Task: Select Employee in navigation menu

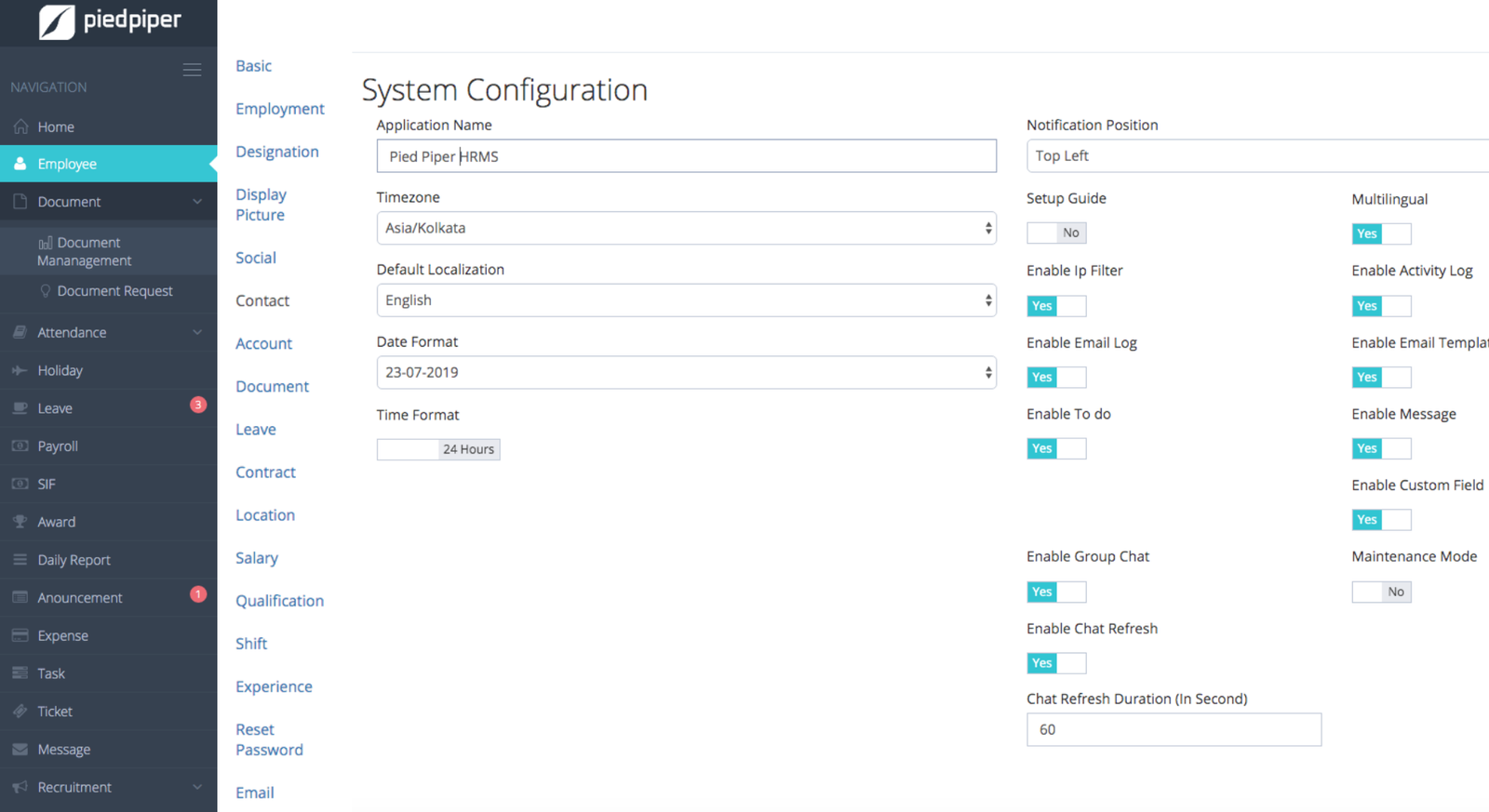Action: 67,164
